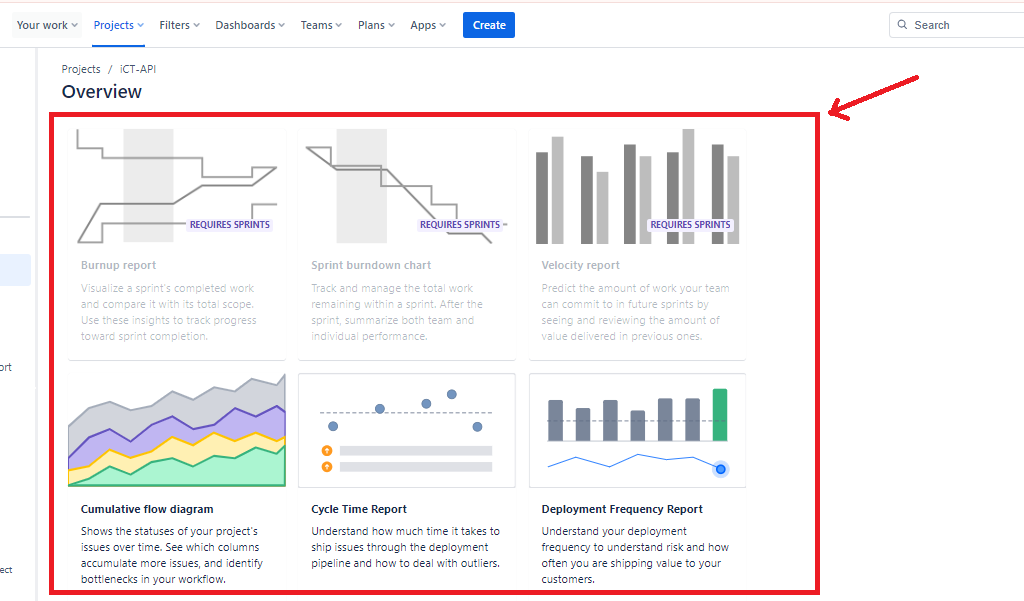Open the Cycle Time Report title link
Screen dimensions: 1024x601
359,509
